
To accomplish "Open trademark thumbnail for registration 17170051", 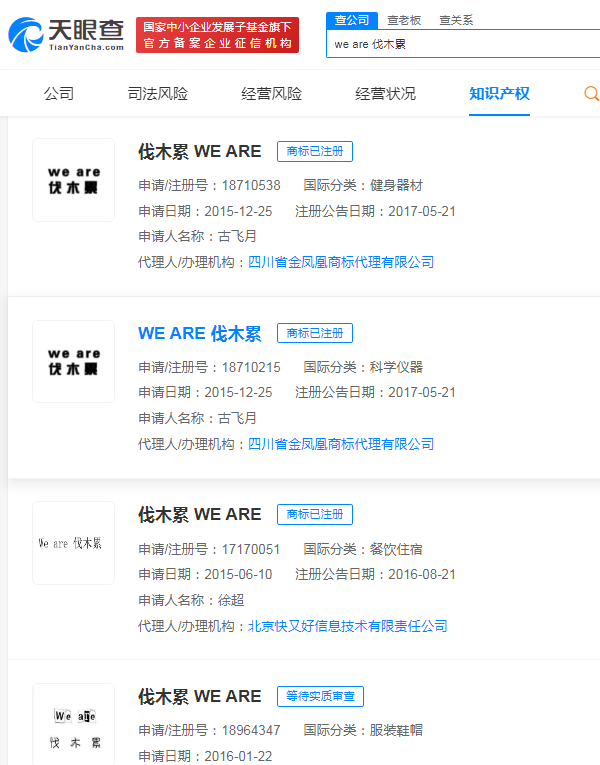I will pos(74,543).
